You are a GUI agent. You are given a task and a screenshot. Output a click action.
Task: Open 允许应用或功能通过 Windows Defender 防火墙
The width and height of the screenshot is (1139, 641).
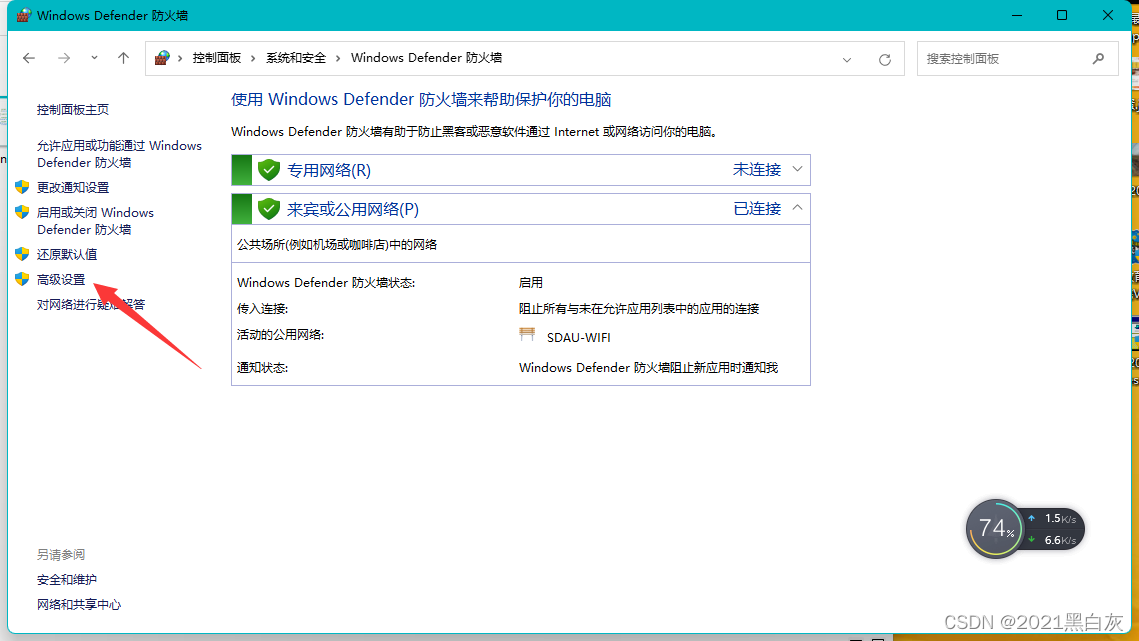tap(119, 154)
